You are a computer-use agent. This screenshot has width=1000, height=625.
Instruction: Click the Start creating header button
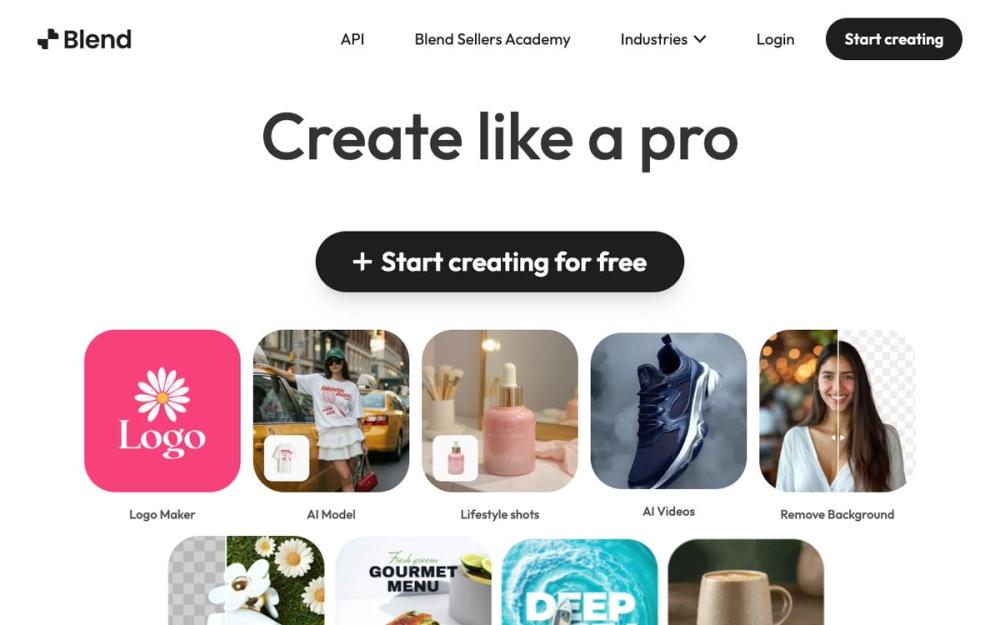[x=893, y=39]
